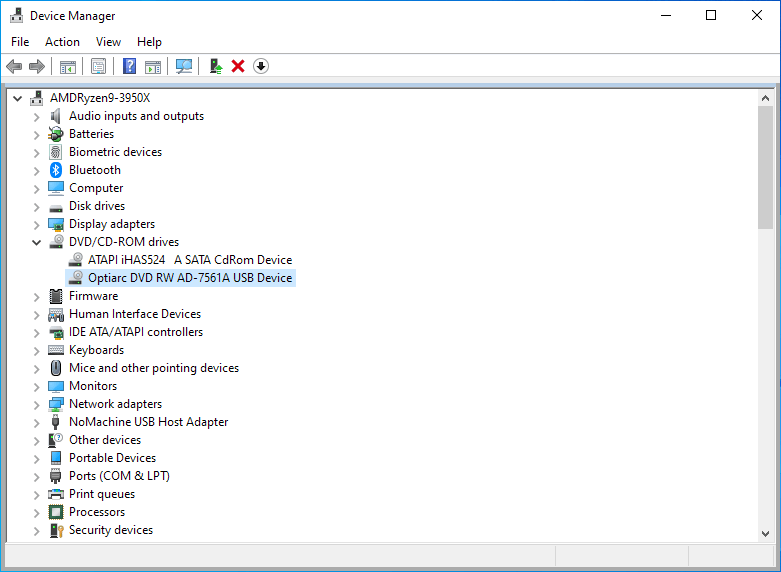Expand the Disk drives category chevron
Viewport: 781px width, 572px height.
click(36, 206)
